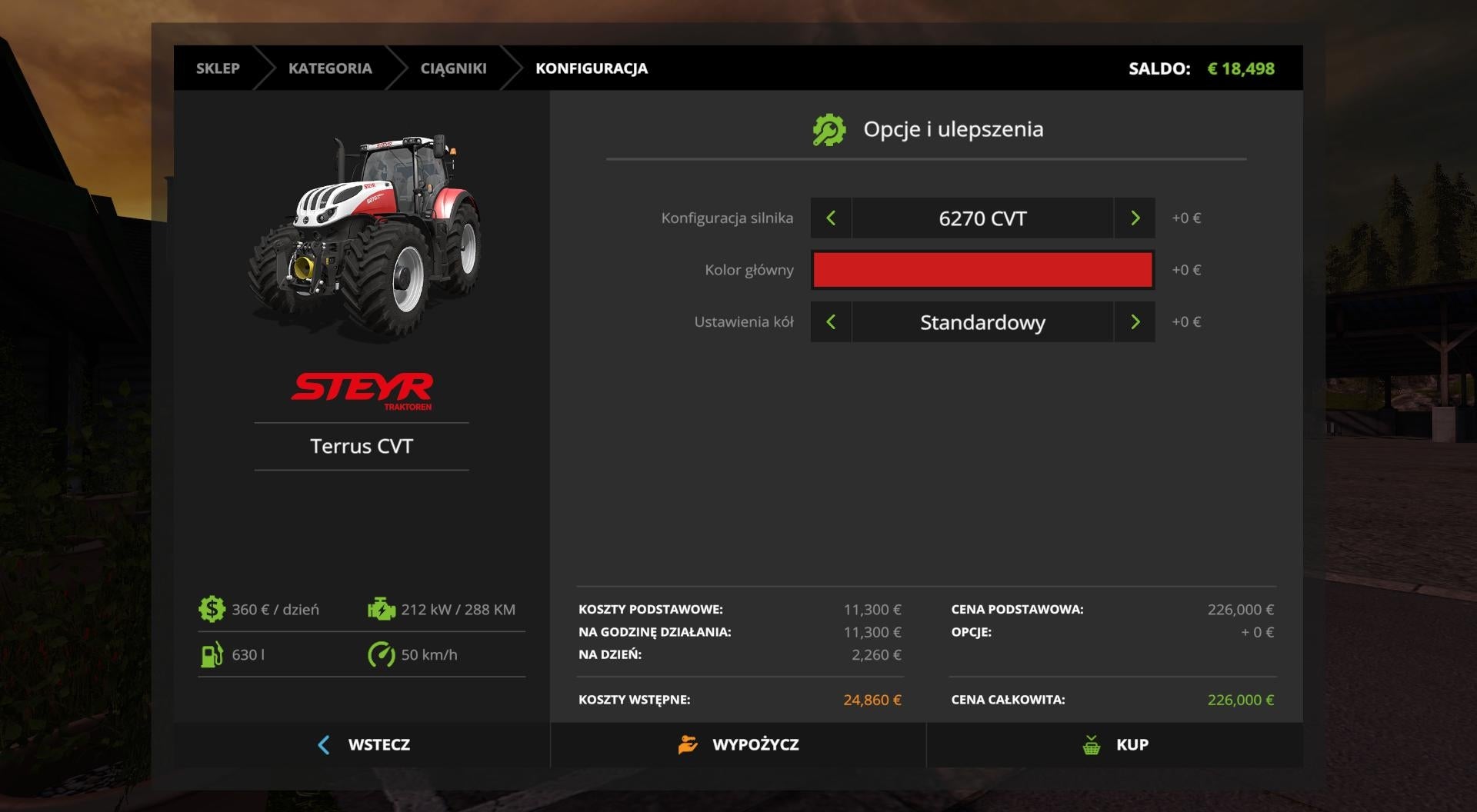Click the CENA PODSTAWOWA label
The height and width of the screenshot is (812, 1477).
[x=1017, y=609]
